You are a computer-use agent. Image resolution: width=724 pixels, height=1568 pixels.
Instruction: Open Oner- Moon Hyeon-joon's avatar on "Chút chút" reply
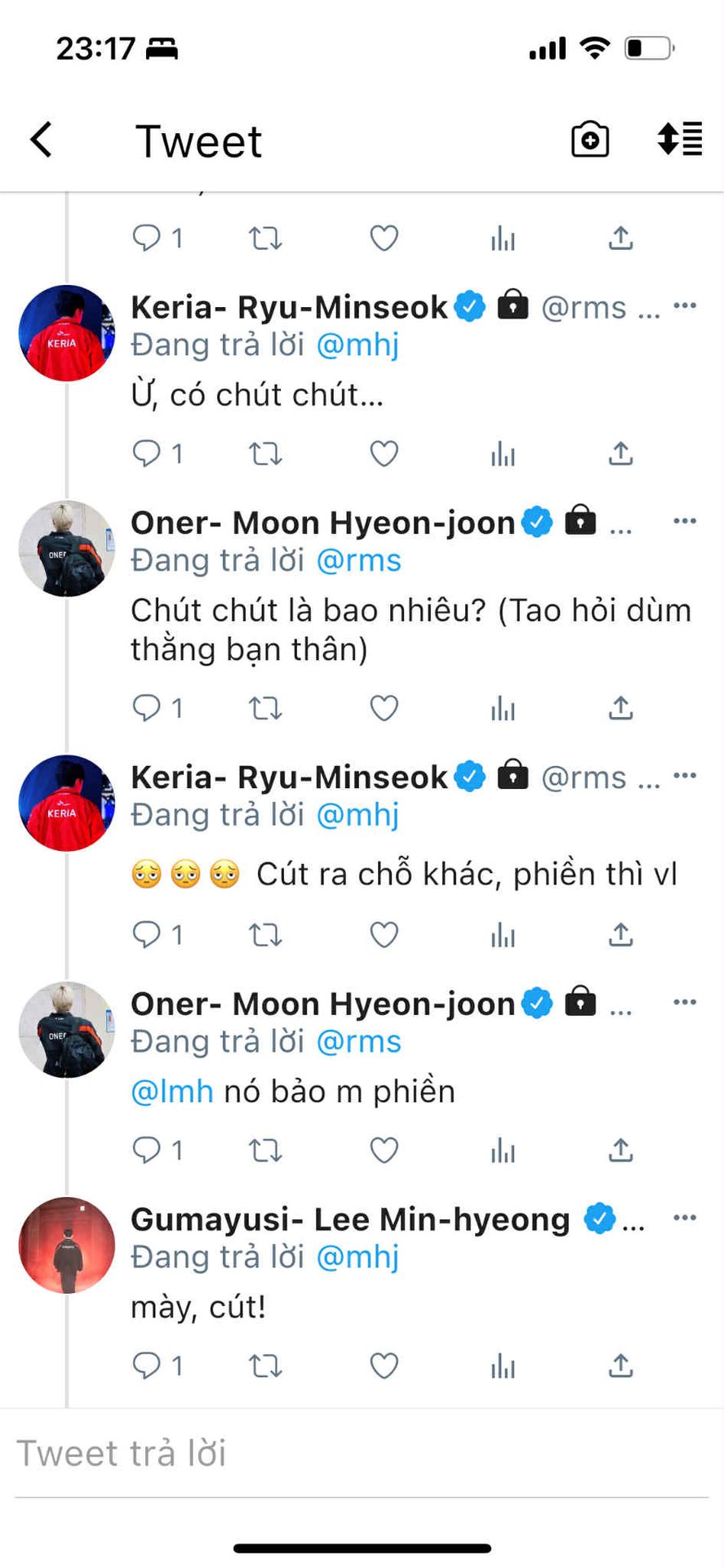point(67,549)
